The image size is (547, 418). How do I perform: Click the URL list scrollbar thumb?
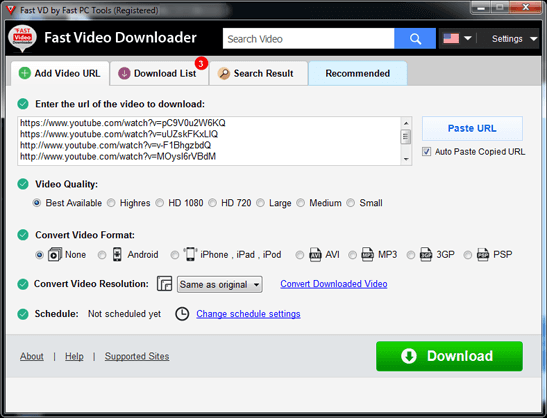click(x=406, y=136)
